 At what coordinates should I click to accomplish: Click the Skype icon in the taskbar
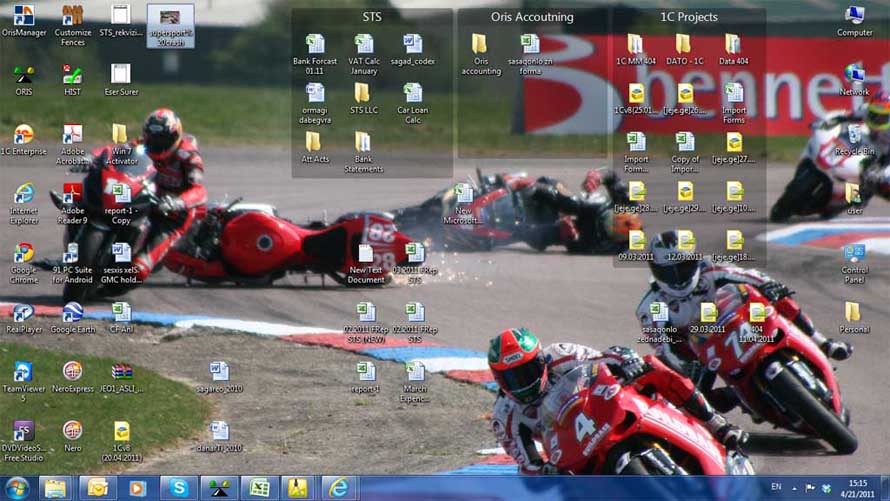pyautogui.click(x=178, y=488)
